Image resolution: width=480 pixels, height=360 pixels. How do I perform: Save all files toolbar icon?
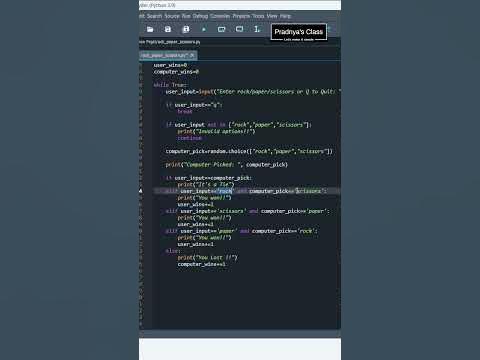click(186, 29)
